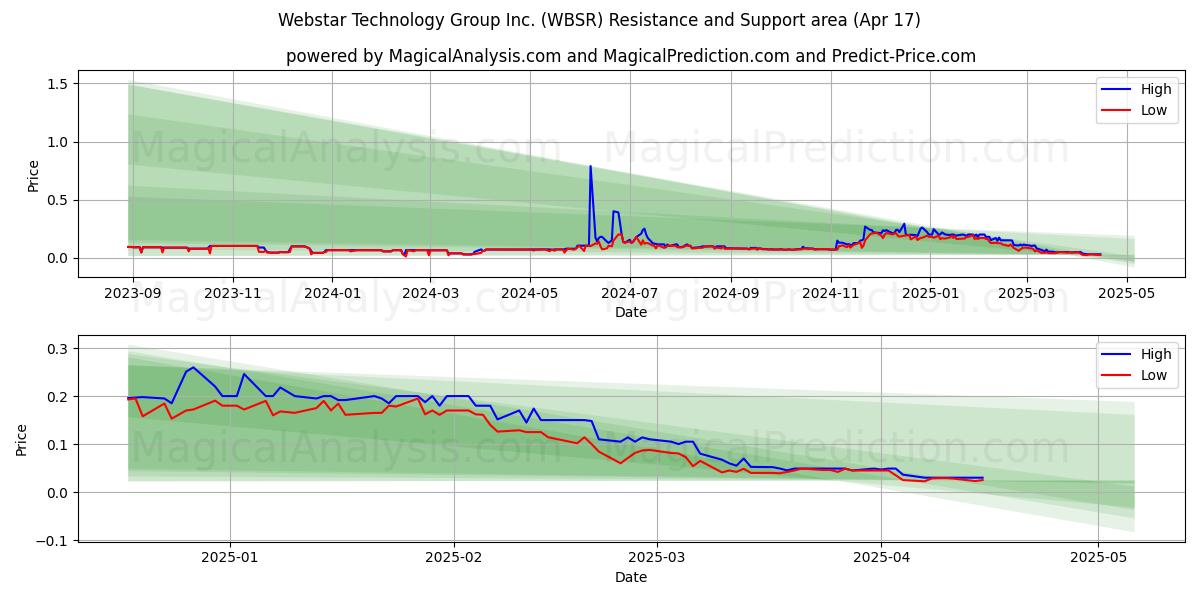Click the 2024-03 date tick label
1200x600 pixels.
[x=430, y=293]
